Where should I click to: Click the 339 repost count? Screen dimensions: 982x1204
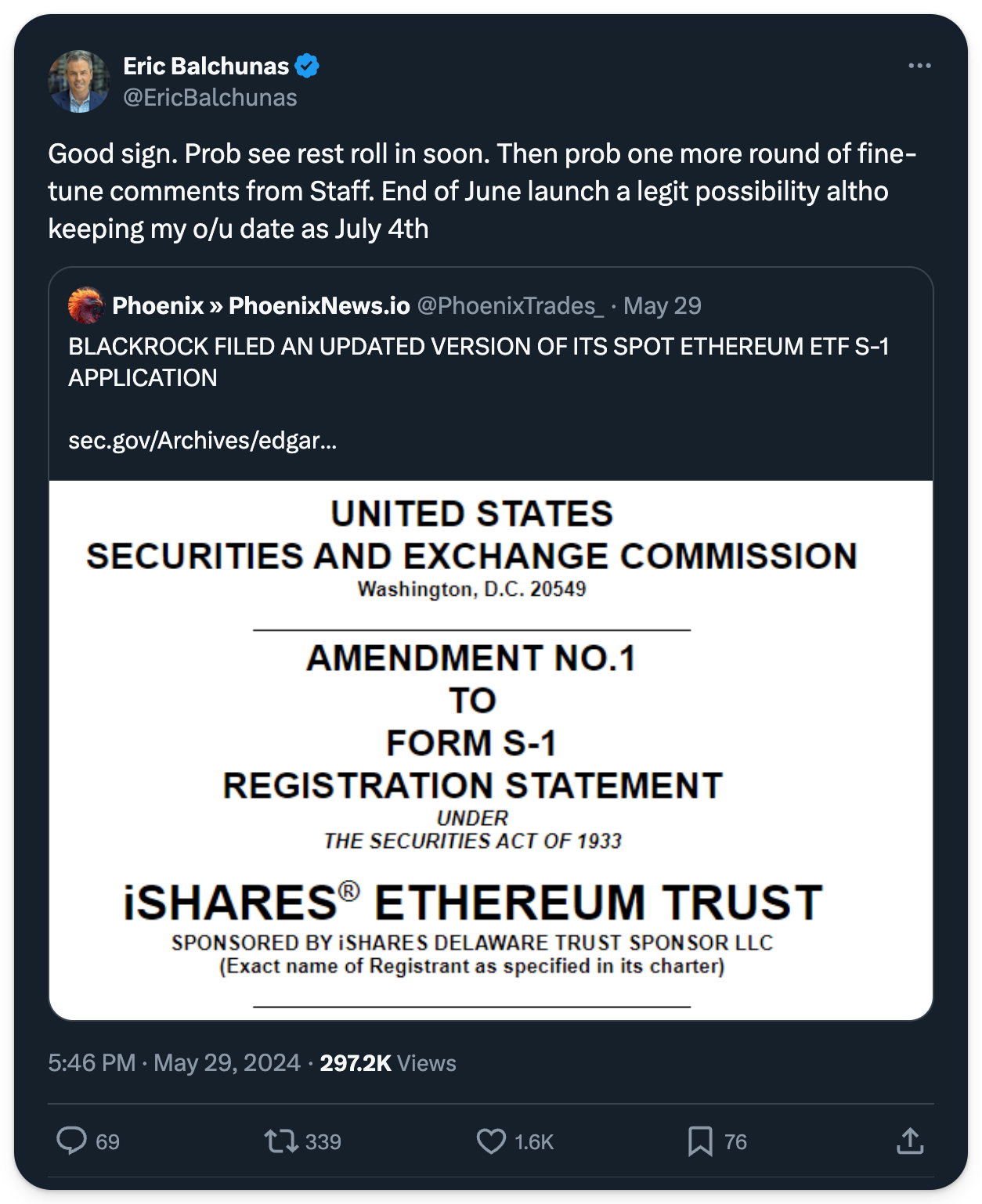pos(323,1142)
